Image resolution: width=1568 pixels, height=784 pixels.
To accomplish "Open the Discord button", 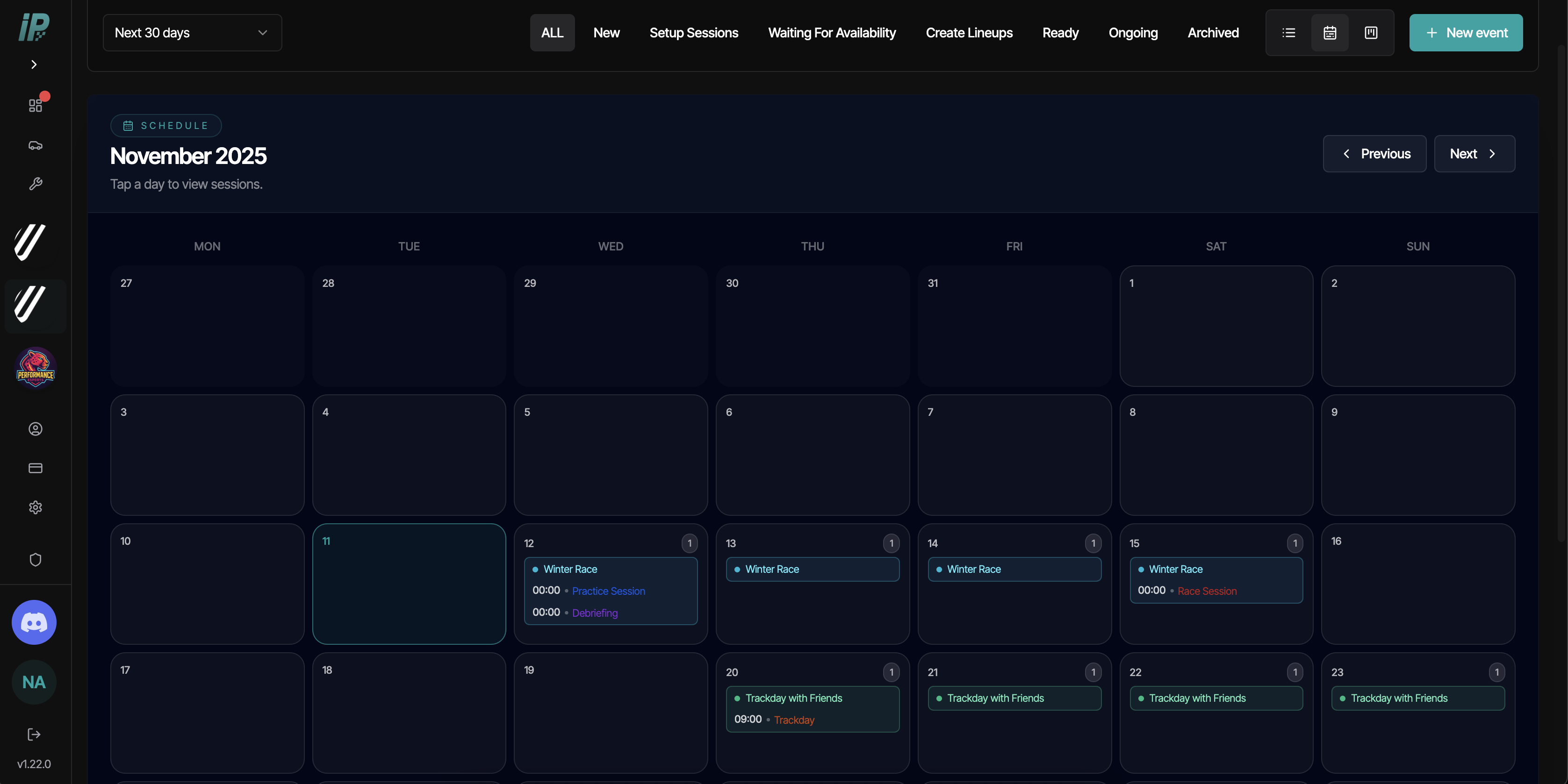I will pos(34,622).
